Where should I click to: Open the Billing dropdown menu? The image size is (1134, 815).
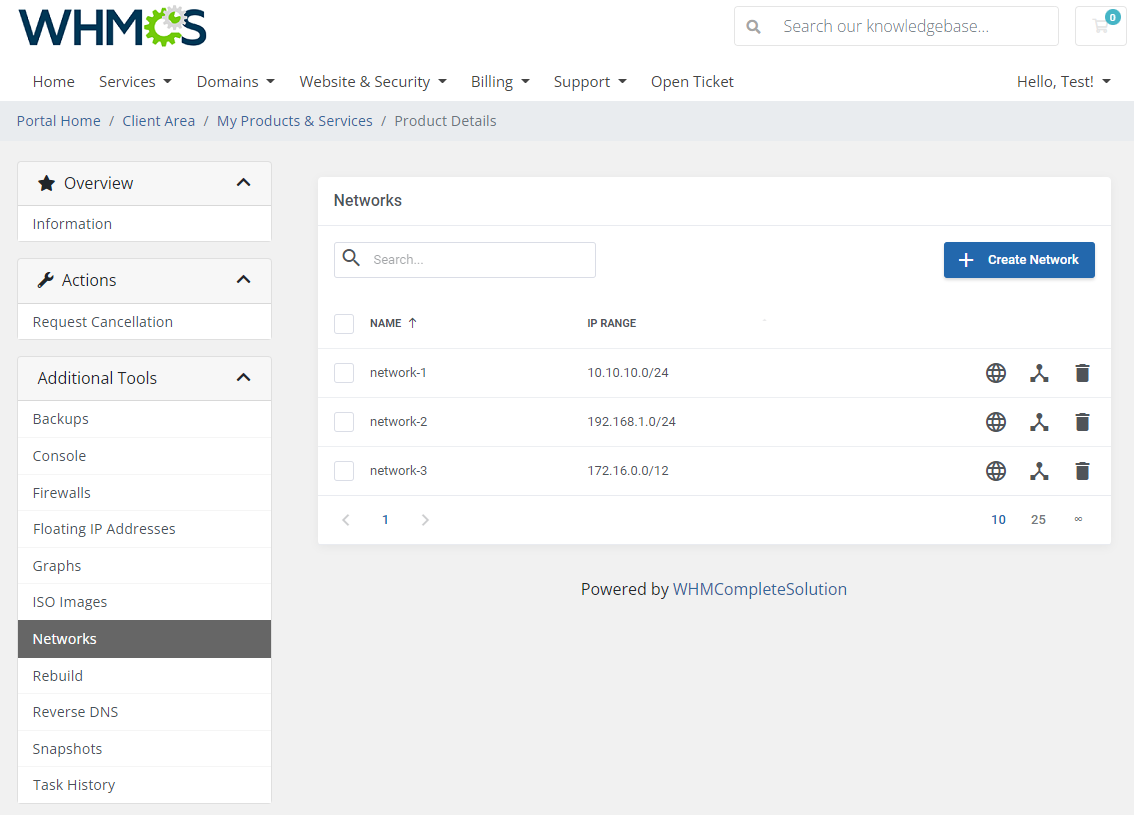pos(500,81)
